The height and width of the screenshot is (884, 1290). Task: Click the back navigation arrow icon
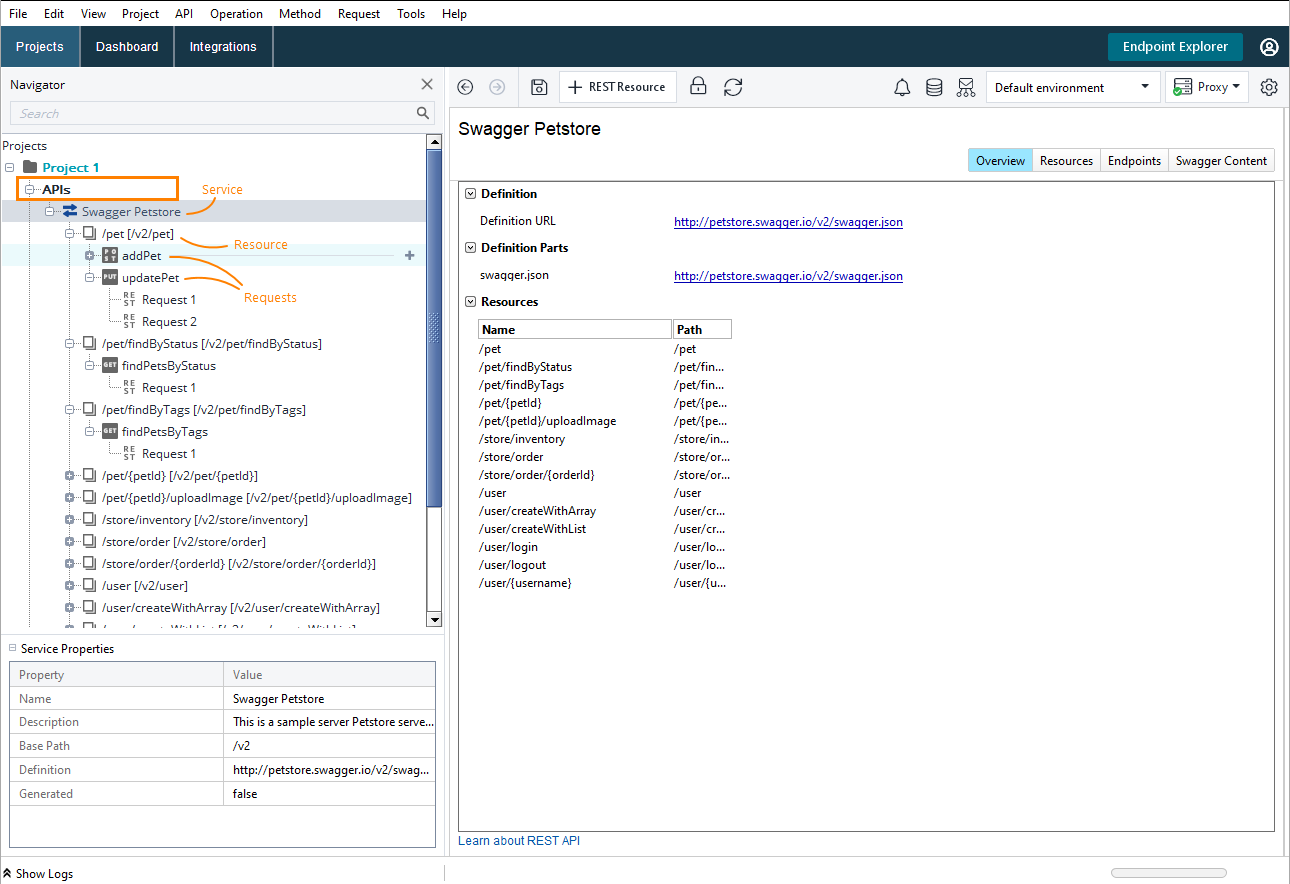[x=465, y=87]
